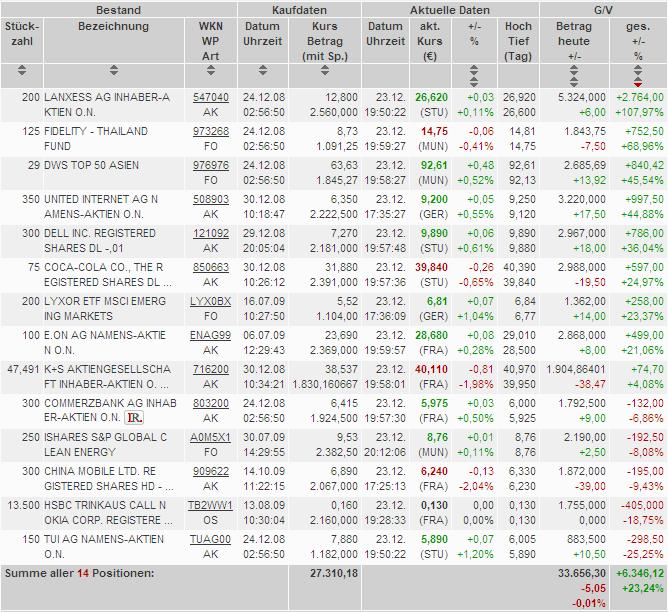Image resolution: width=668 pixels, height=612 pixels.
Task: Open WKN link 803200 for Commerzbank
Action: tap(210, 404)
